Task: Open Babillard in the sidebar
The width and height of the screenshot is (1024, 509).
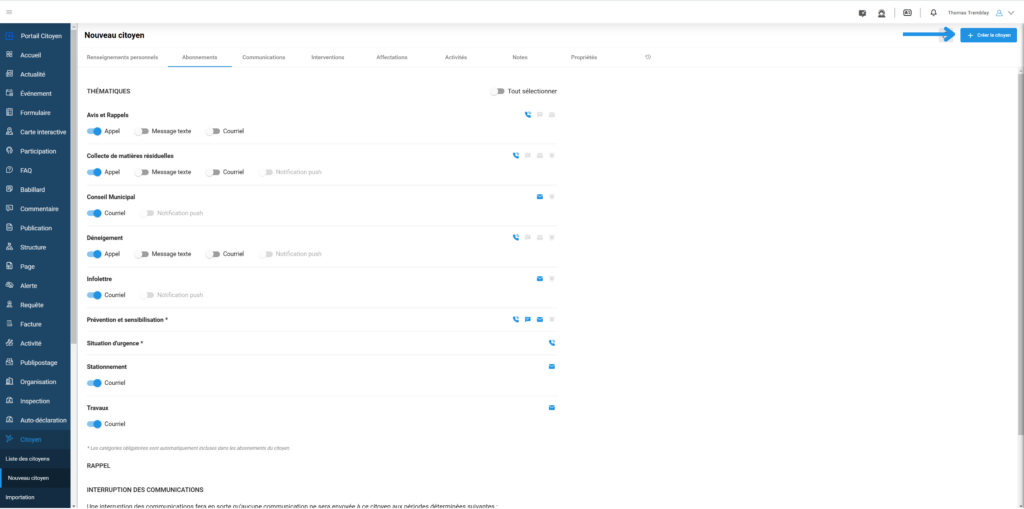Action: tap(35, 189)
